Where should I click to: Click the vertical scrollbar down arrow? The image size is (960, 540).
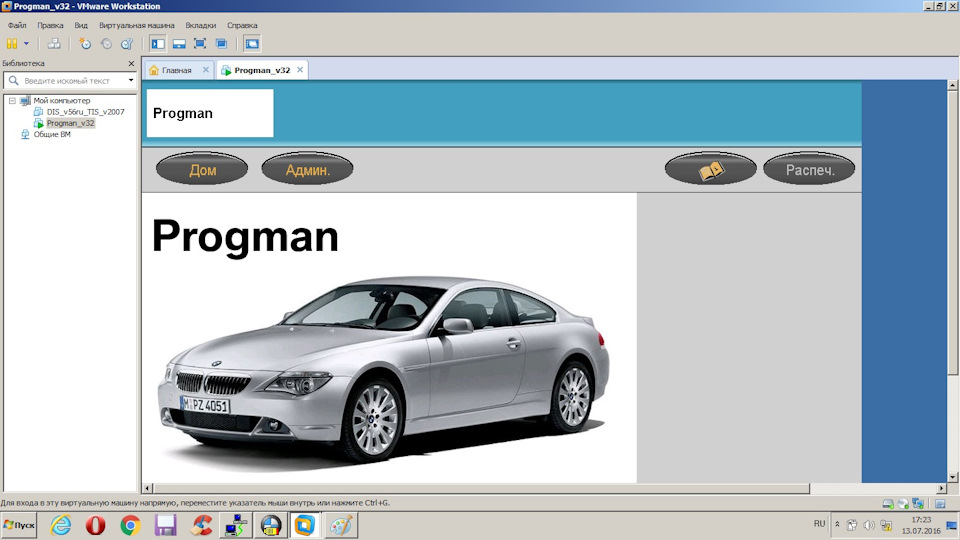953,477
